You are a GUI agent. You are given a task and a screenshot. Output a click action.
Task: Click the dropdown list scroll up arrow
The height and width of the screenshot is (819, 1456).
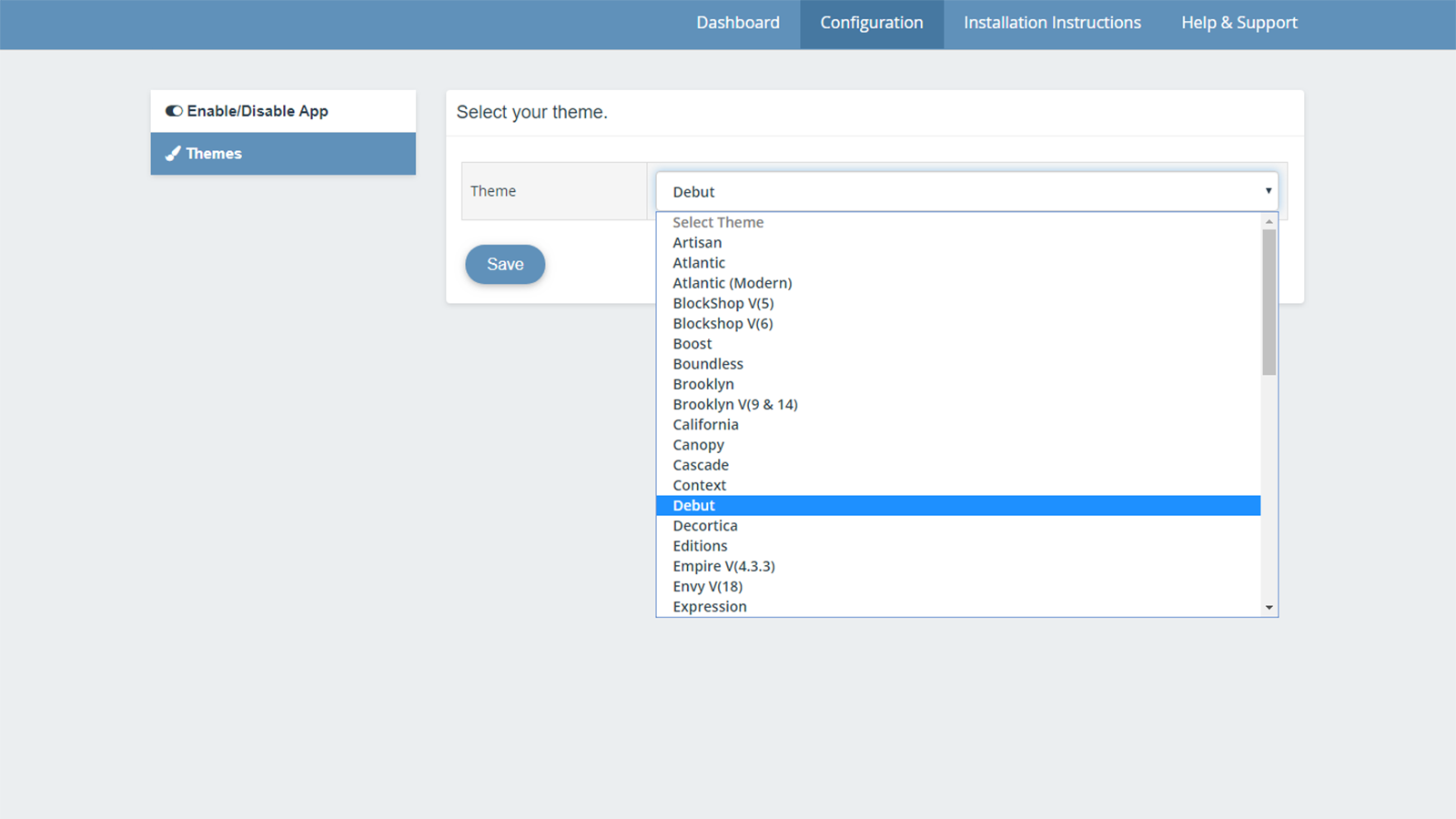tap(1269, 221)
